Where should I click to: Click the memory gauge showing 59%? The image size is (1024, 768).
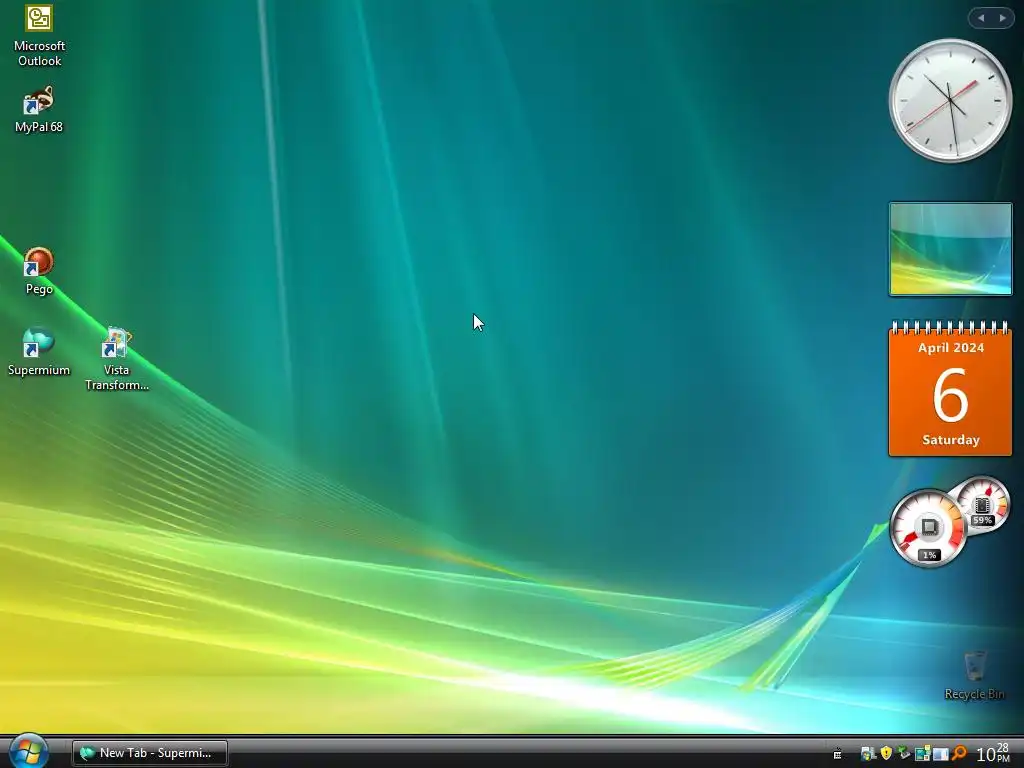click(x=983, y=505)
